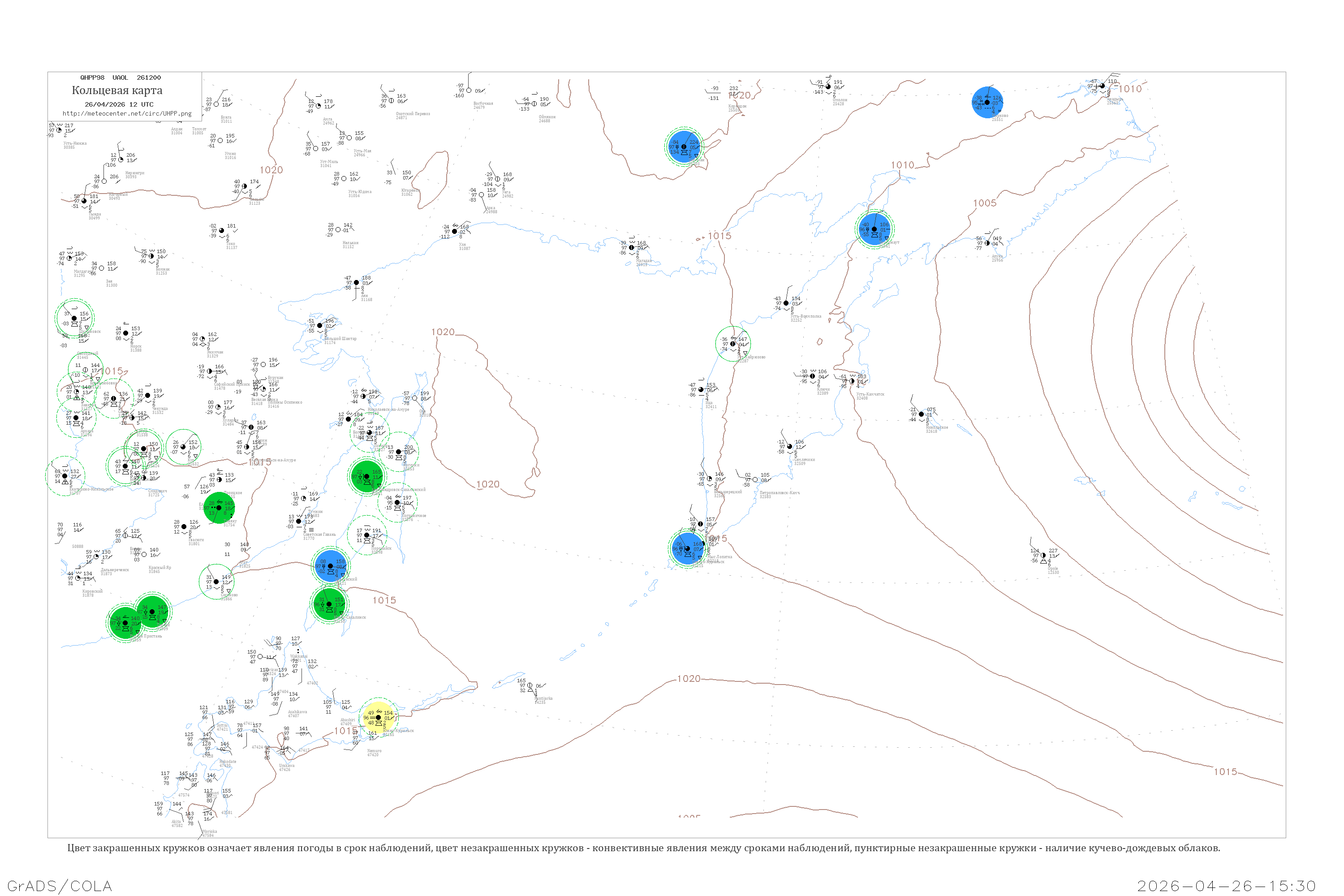Viewport: 1344px width, 896px height.
Task: Click the Кольцевая карта title
Action: [117, 90]
